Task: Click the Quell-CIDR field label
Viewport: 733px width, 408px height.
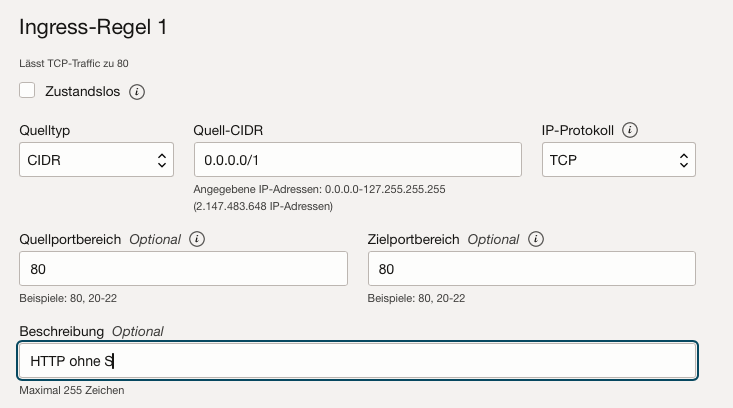Action: point(228,130)
